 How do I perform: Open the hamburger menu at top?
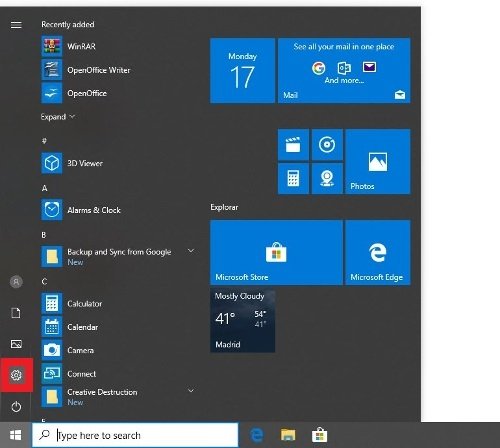16,25
